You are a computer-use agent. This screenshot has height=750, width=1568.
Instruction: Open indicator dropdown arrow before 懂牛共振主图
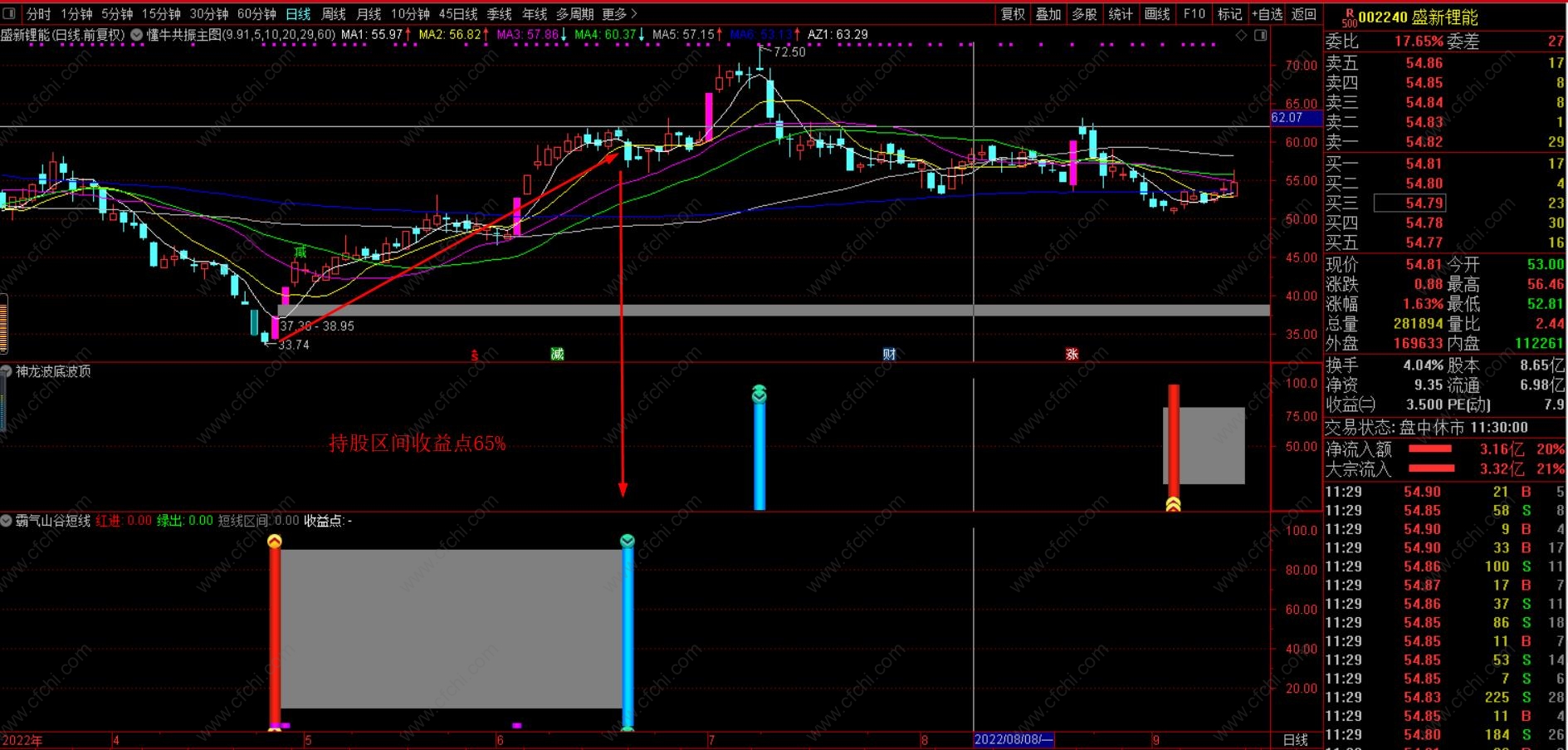click(137, 35)
